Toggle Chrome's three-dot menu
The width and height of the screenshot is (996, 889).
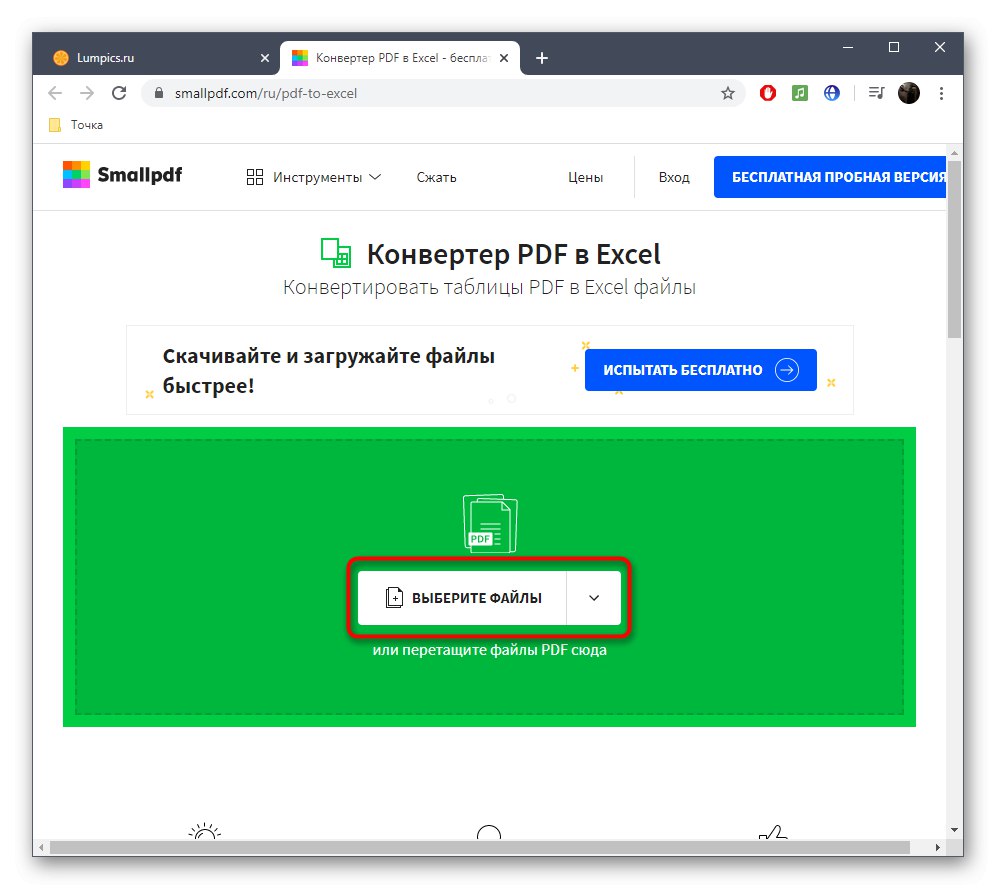click(941, 93)
